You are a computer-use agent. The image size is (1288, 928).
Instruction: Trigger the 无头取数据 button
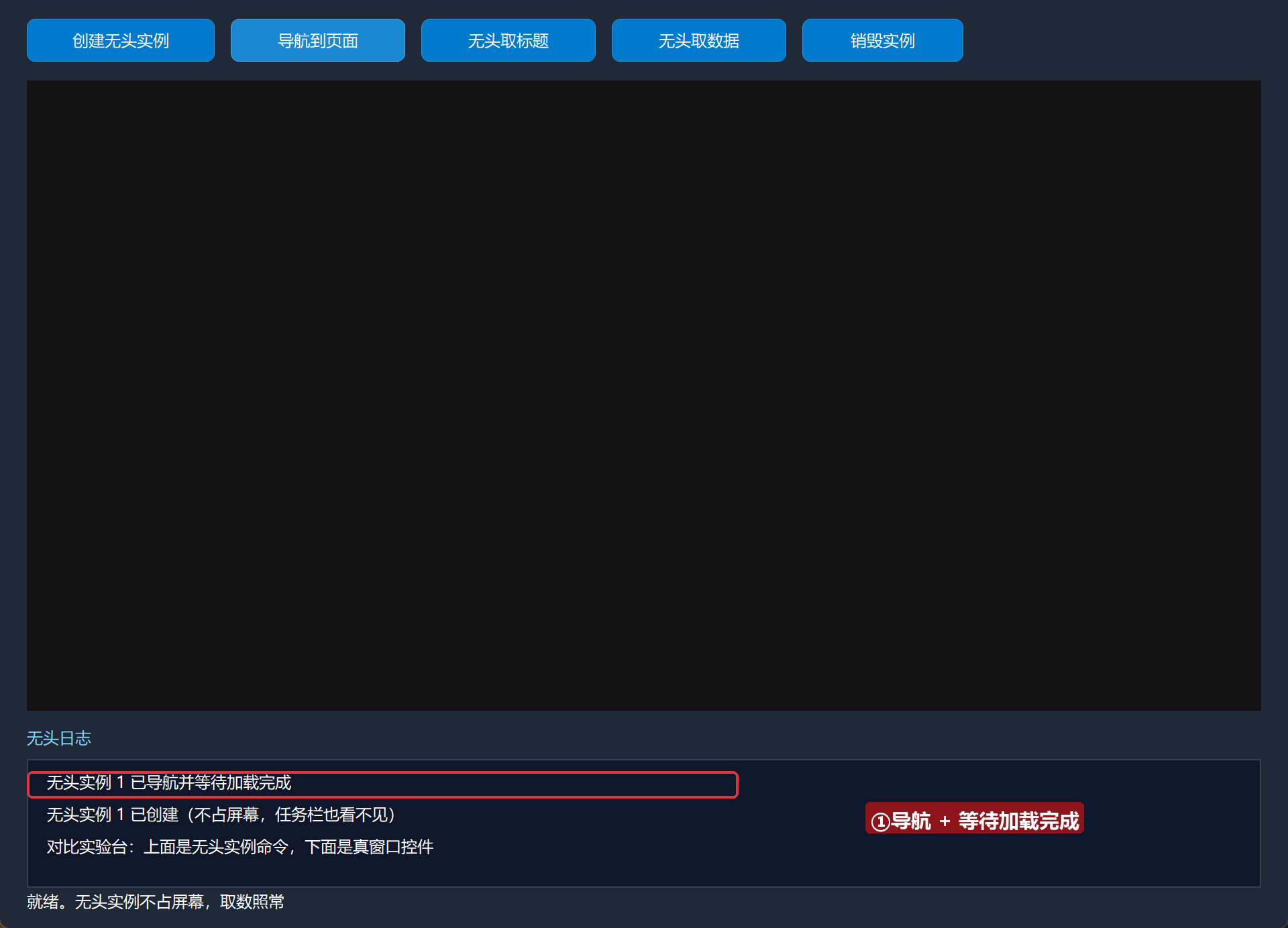click(x=699, y=40)
